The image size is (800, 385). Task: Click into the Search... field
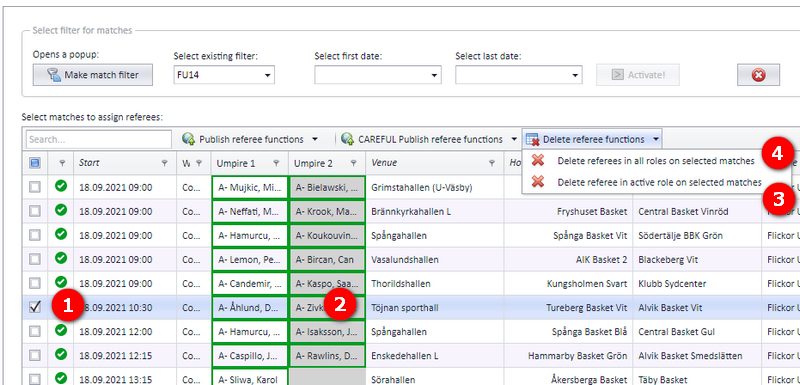click(98, 139)
